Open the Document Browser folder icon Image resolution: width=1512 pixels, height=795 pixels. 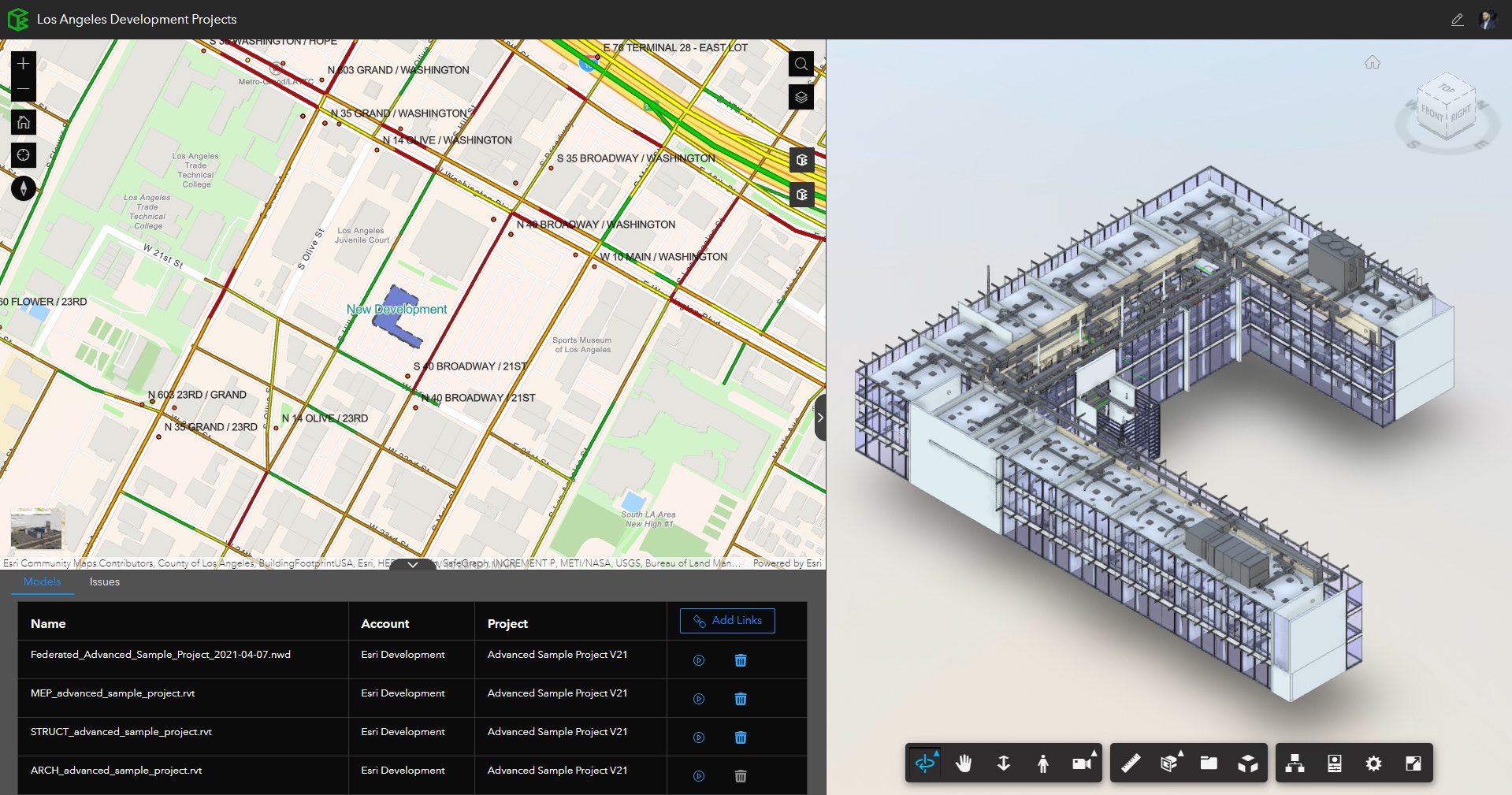[x=1209, y=763]
